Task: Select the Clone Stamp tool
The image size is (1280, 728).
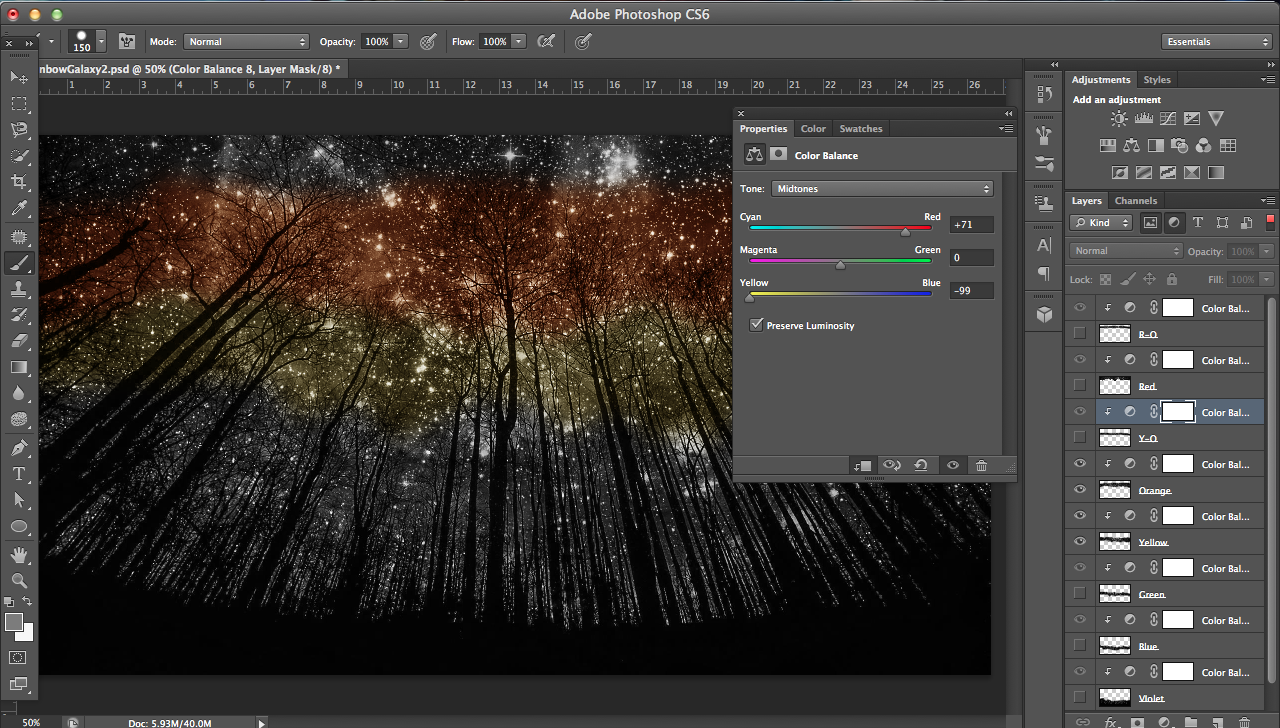Action: click(19, 288)
